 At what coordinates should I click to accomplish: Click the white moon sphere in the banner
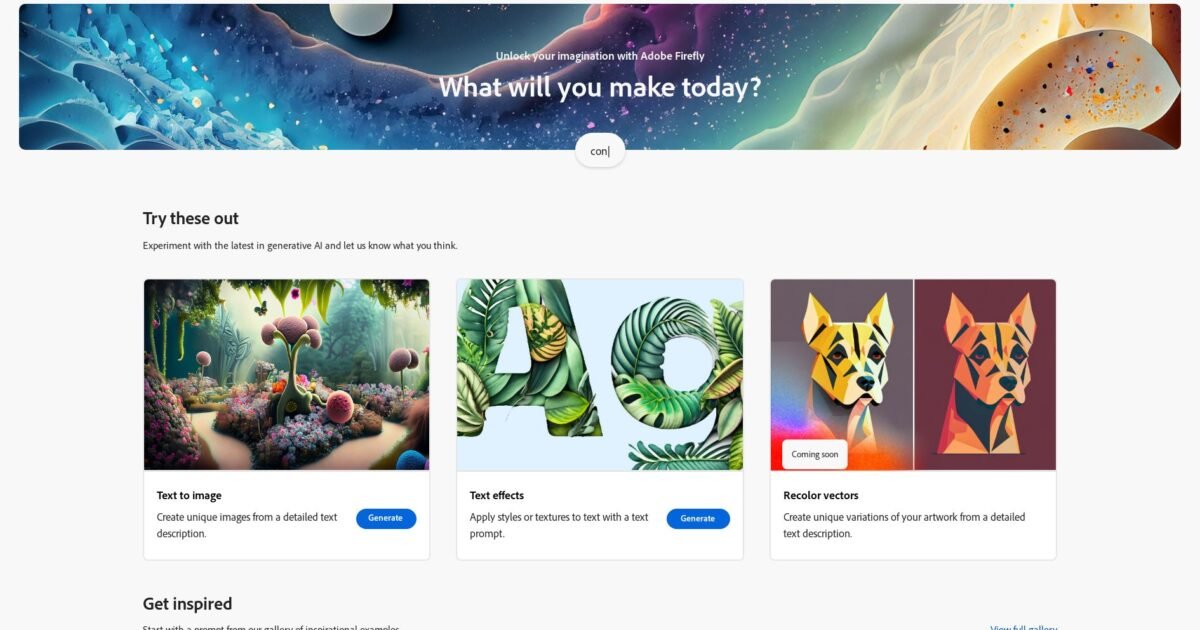pyautogui.click(x=360, y=18)
